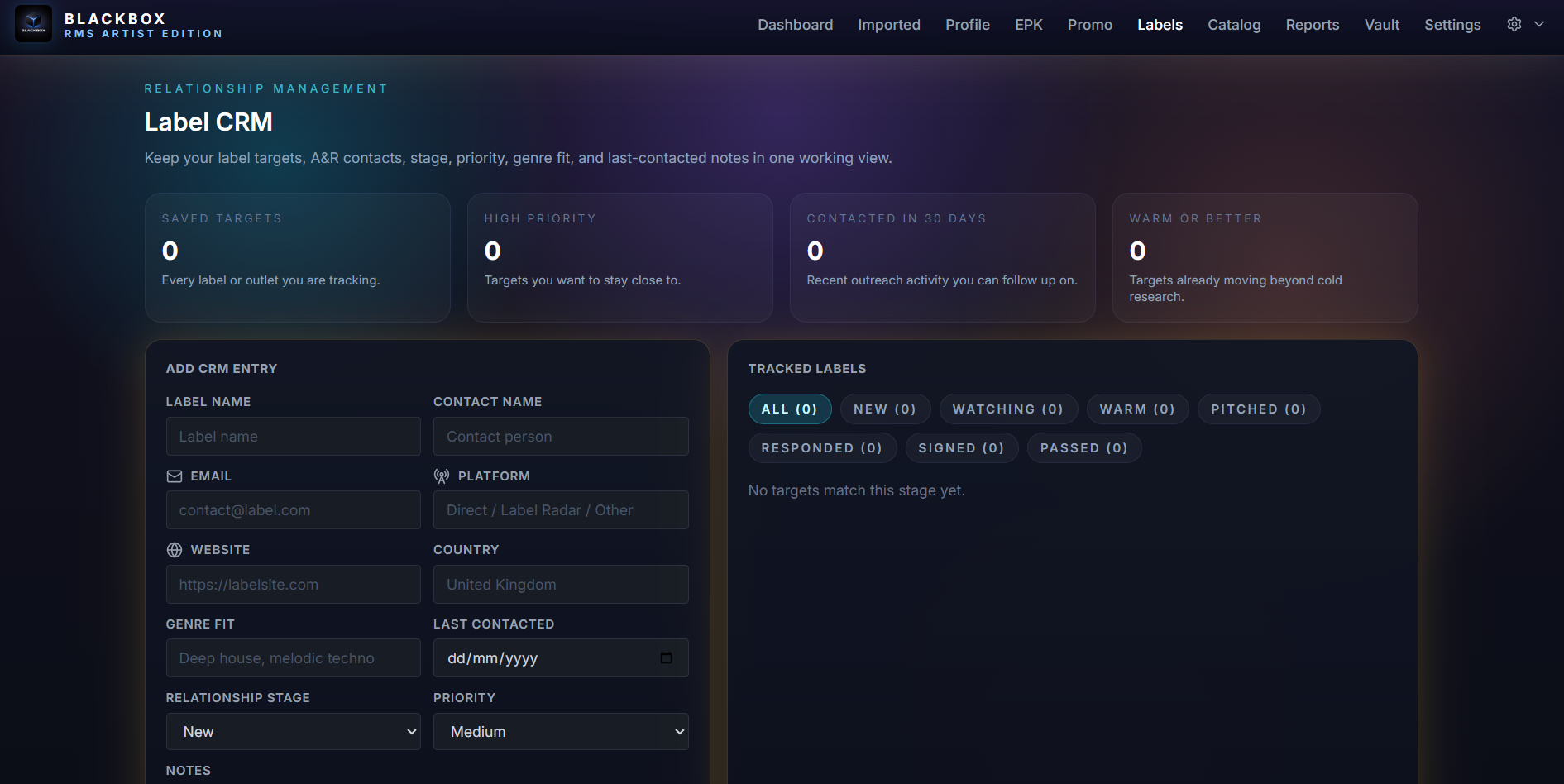The height and width of the screenshot is (784, 1564).
Task: Activate the PITCHED (0) stage filter
Action: (1258, 409)
